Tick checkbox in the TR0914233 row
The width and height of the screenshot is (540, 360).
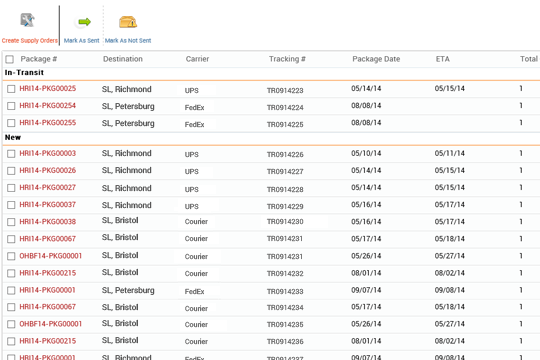11,290
